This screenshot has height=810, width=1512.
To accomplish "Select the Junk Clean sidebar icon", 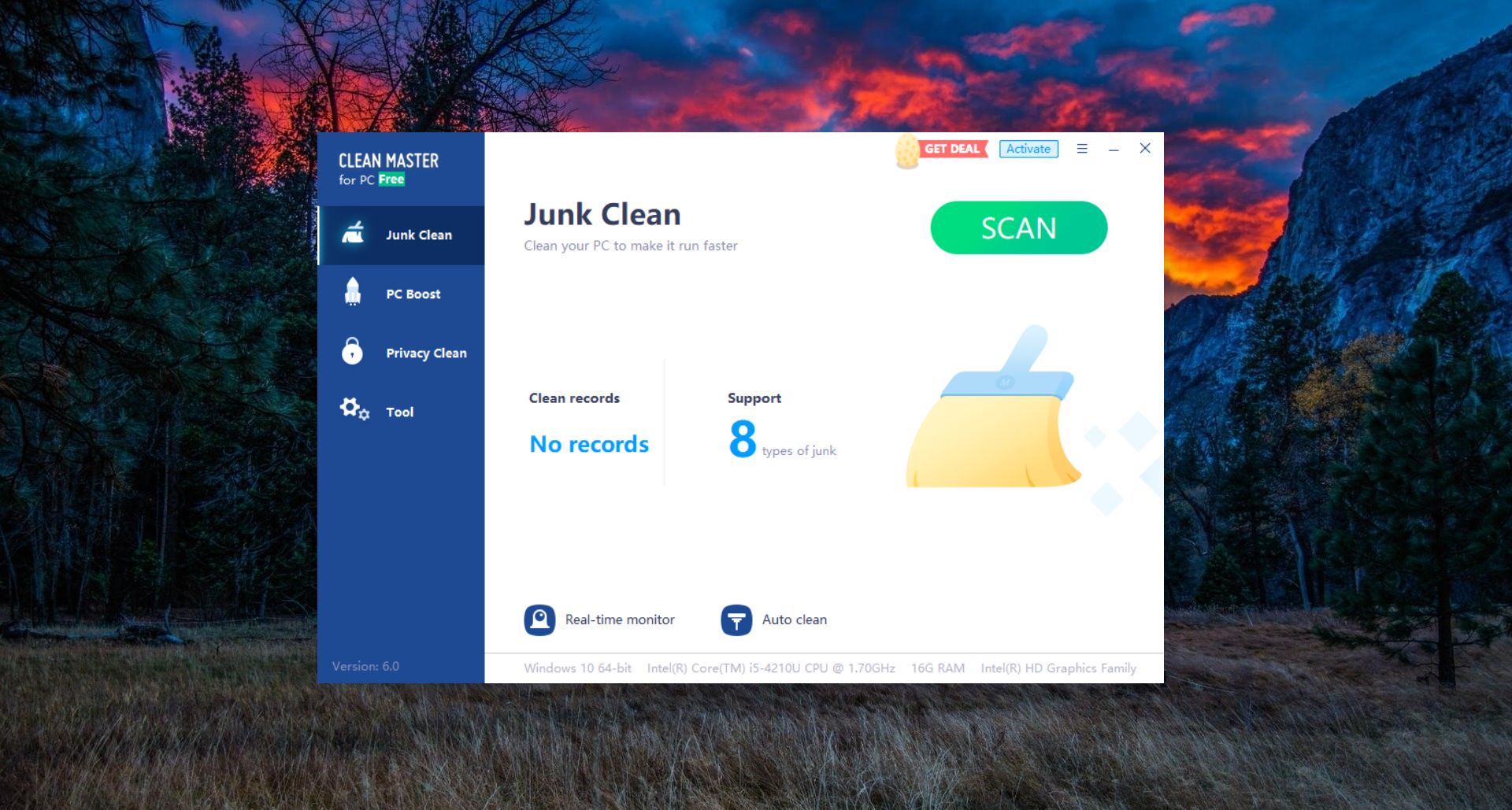I will tap(354, 234).
